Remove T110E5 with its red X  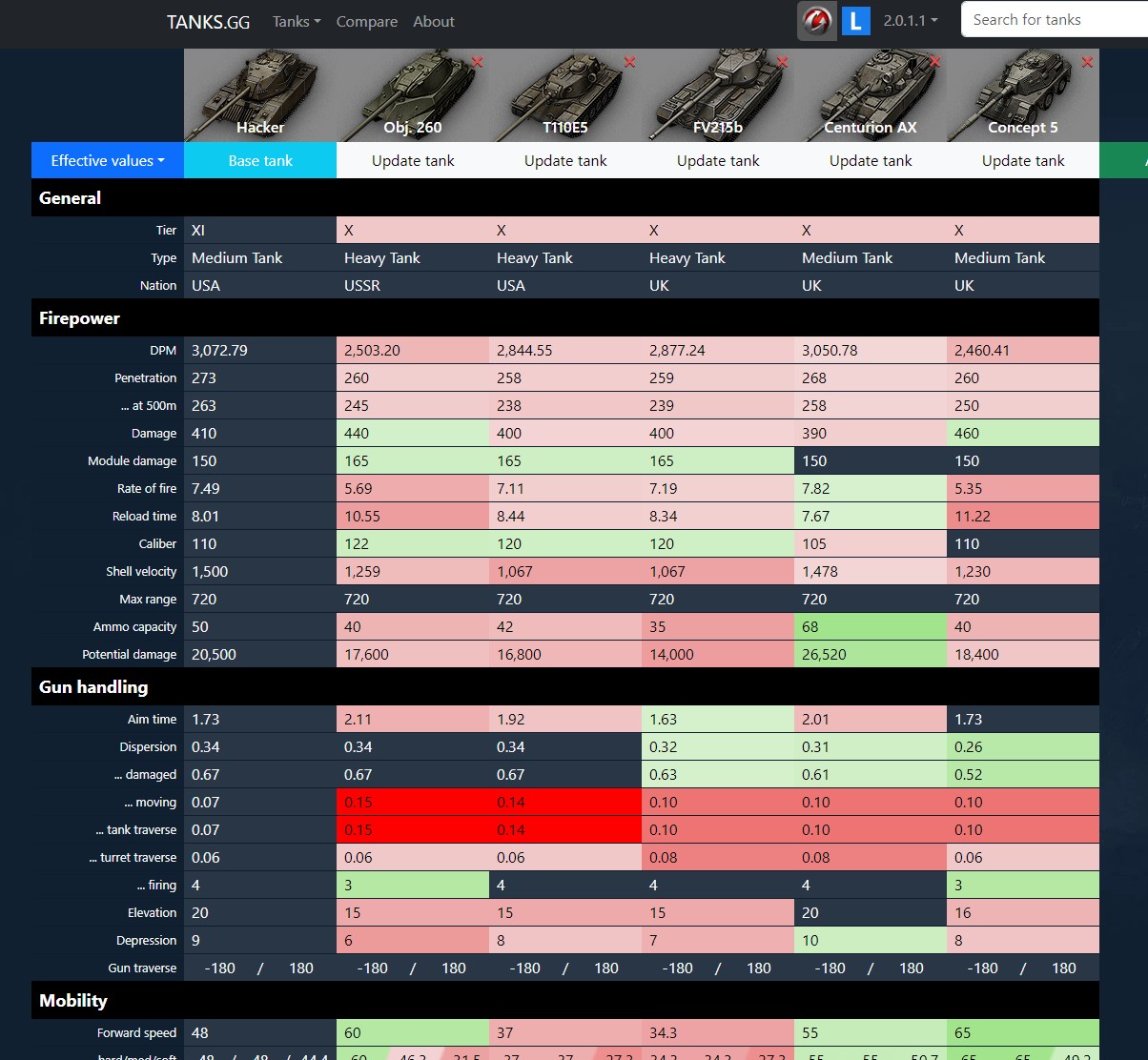pyautogui.click(x=629, y=62)
